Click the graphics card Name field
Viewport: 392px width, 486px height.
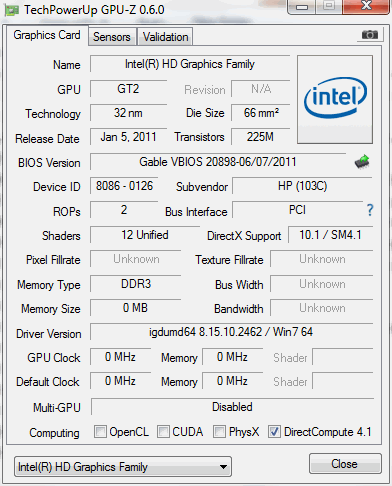point(190,64)
